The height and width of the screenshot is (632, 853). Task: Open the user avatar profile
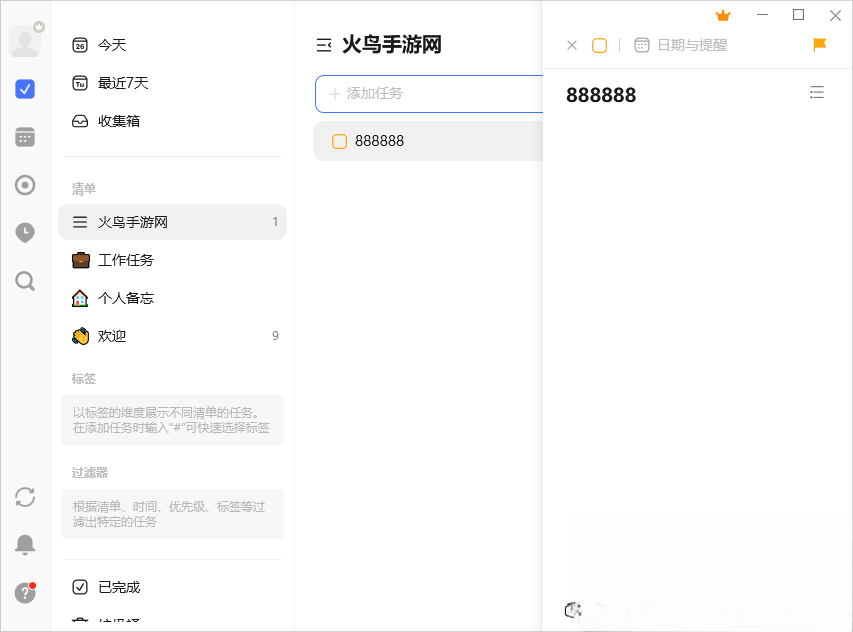pos(25,41)
